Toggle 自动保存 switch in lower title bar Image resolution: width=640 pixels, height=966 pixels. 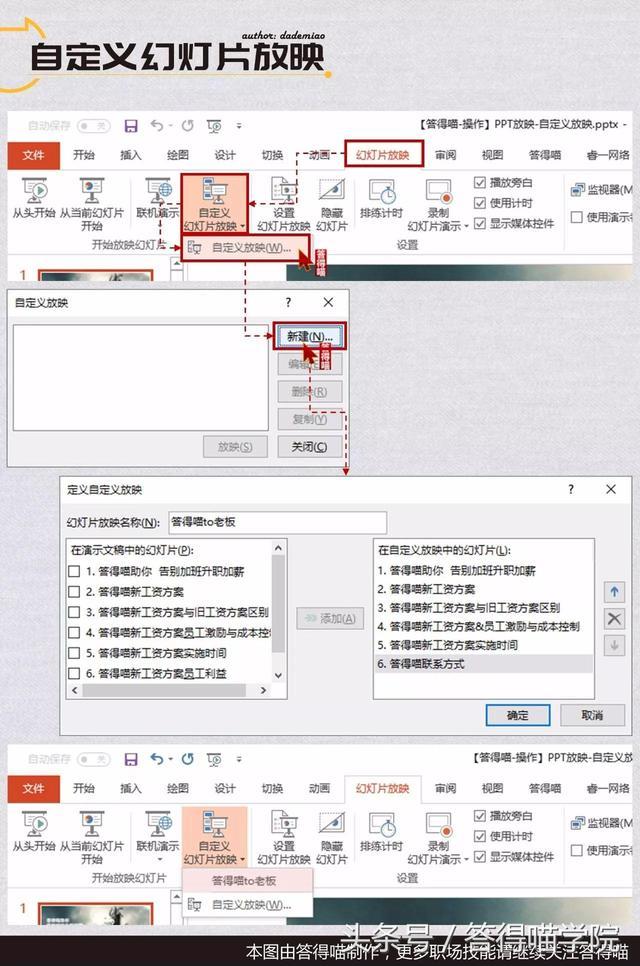click(94, 759)
